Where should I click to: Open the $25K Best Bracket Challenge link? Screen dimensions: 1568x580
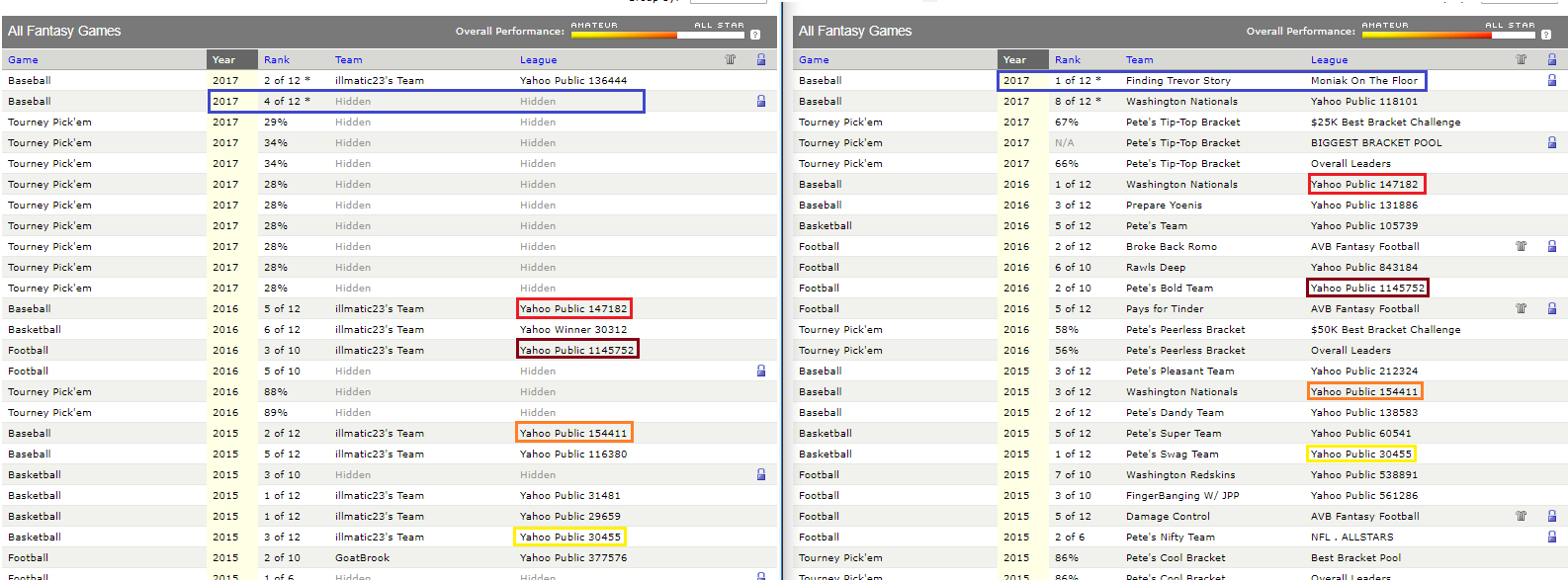coord(1386,123)
